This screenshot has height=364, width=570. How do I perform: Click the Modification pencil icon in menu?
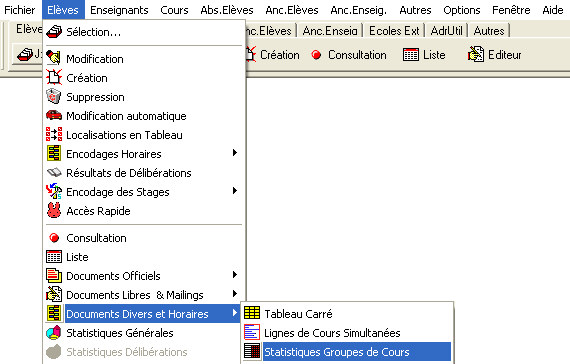tap(54, 59)
